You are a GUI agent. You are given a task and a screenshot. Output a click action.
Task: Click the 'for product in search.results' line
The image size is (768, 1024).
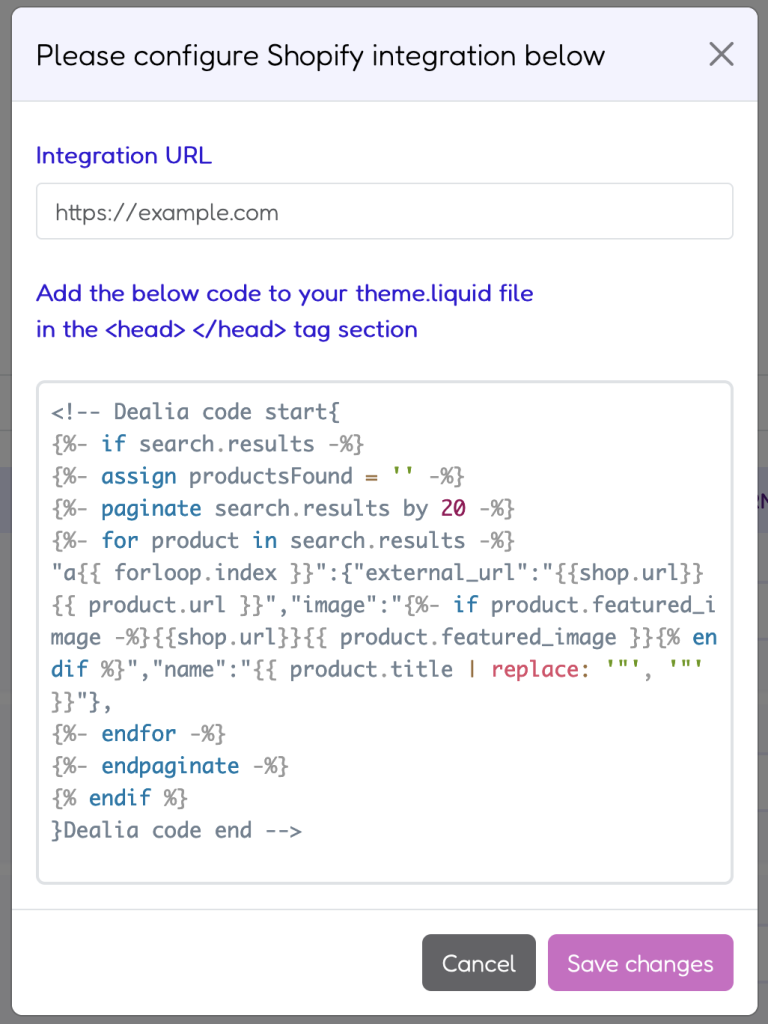point(283,541)
